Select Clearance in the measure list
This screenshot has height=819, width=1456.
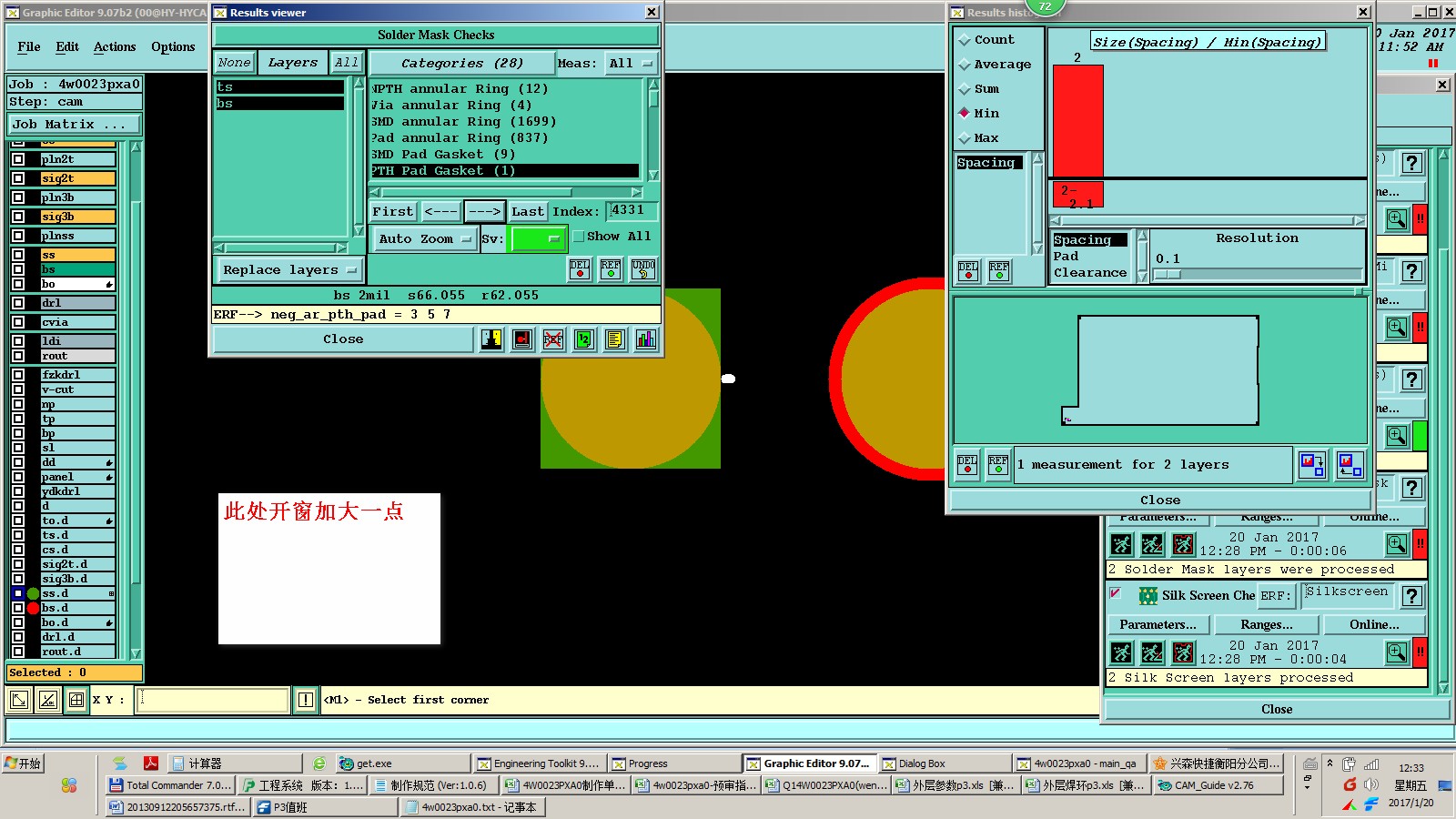[x=1089, y=273]
